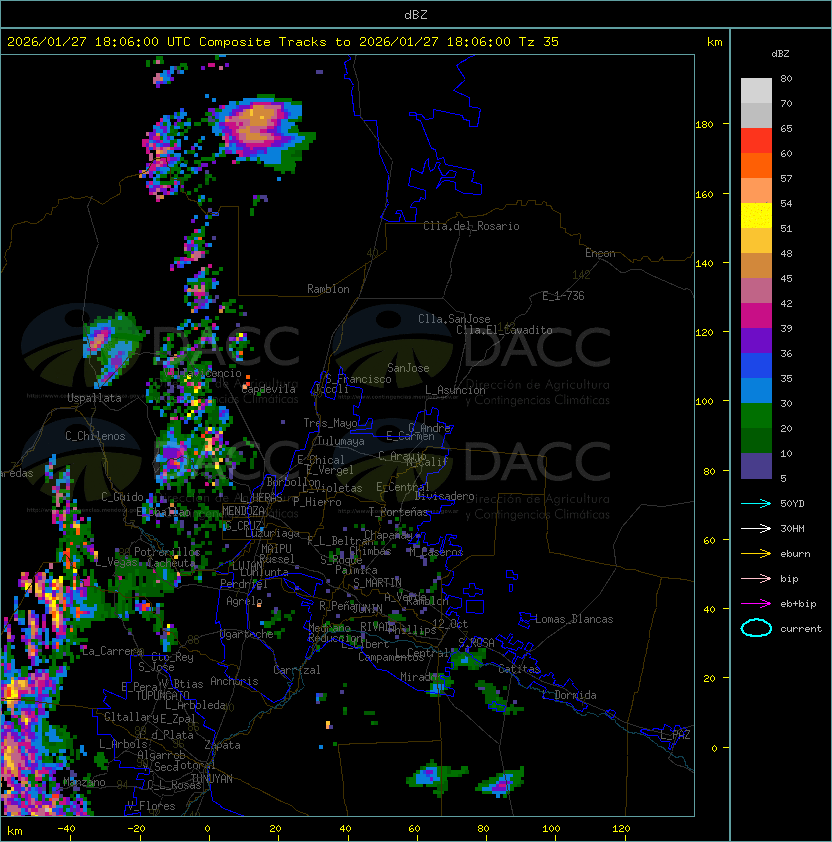The width and height of the screenshot is (832, 842).
Task: Click the cyan 50YD track arrow in legend
Action: (x=756, y=503)
